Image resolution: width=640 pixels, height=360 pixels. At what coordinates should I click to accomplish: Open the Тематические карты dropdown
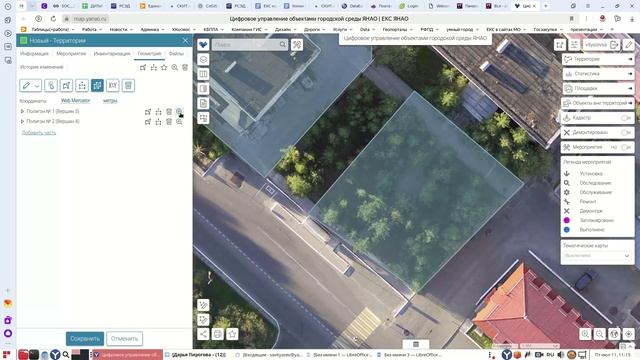pyautogui.click(x=597, y=256)
